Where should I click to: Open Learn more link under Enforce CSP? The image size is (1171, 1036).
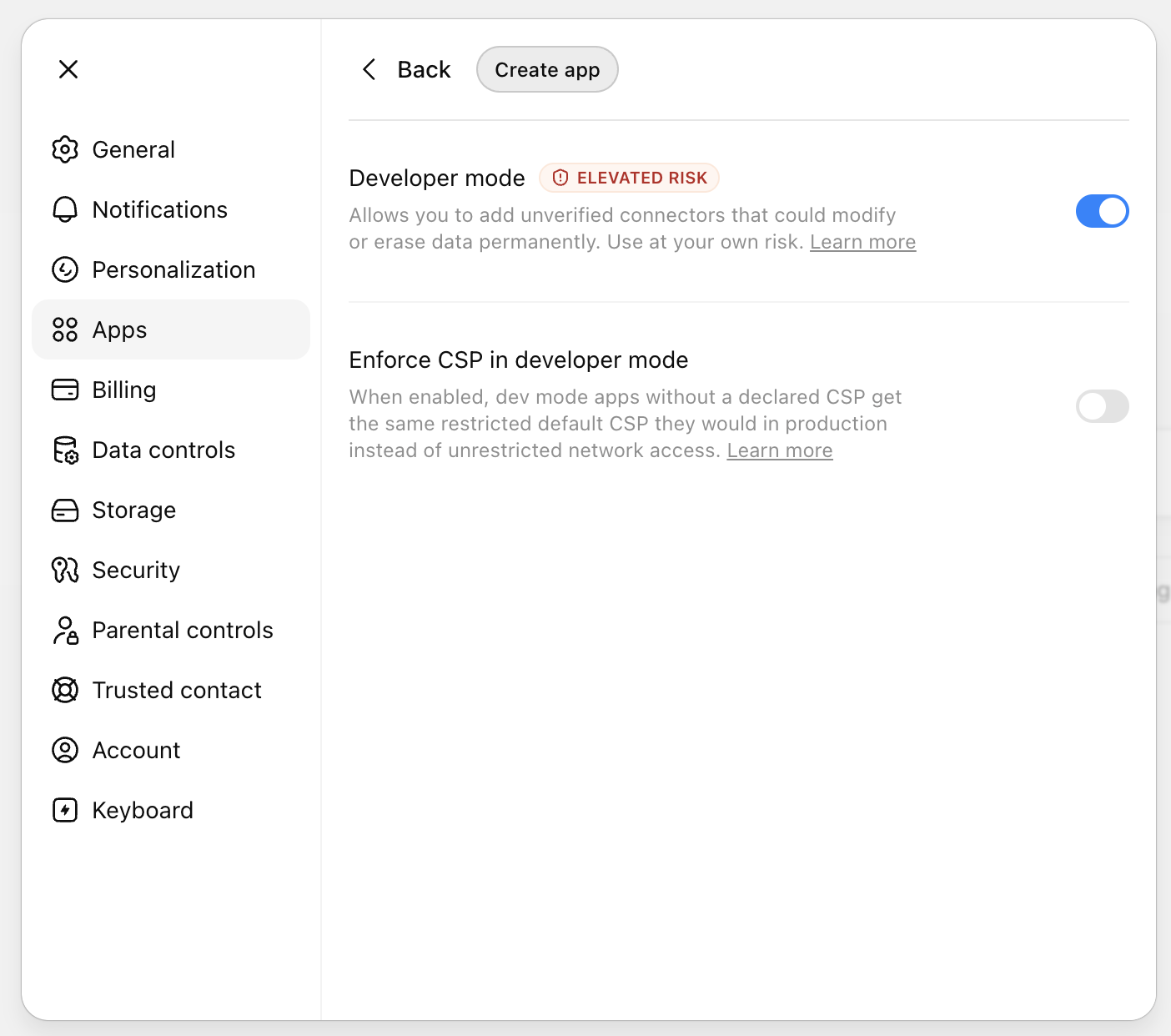[780, 450]
